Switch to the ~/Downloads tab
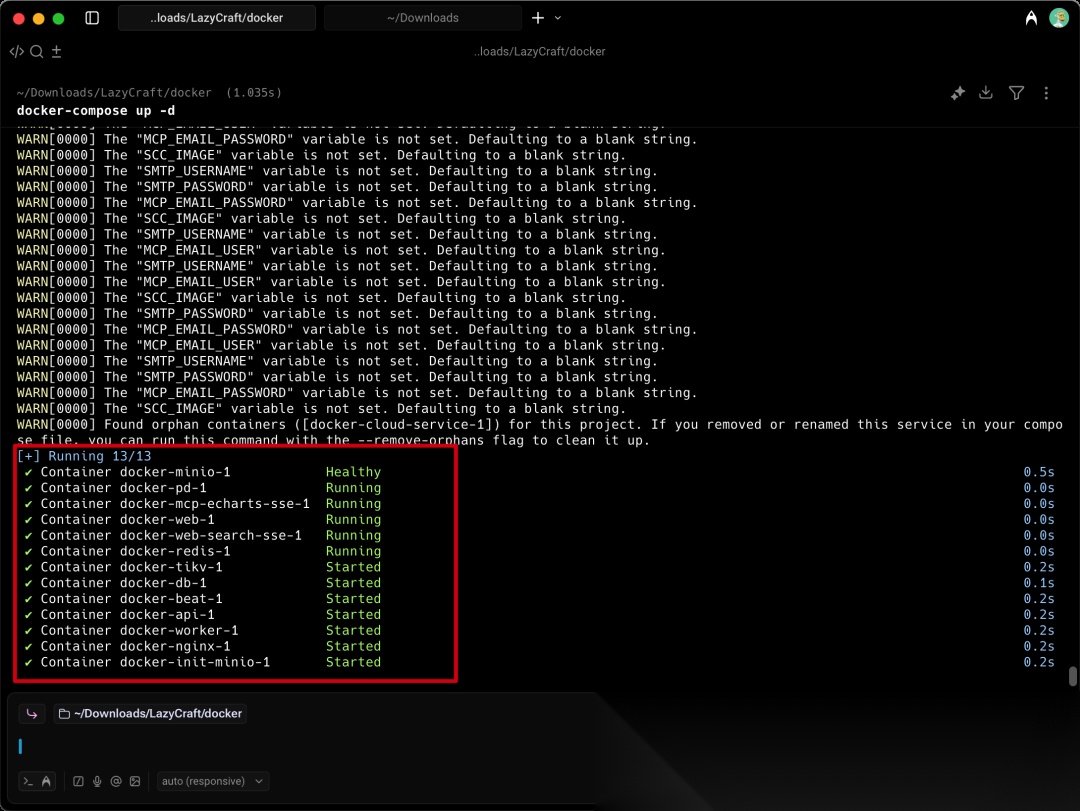 click(423, 18)
